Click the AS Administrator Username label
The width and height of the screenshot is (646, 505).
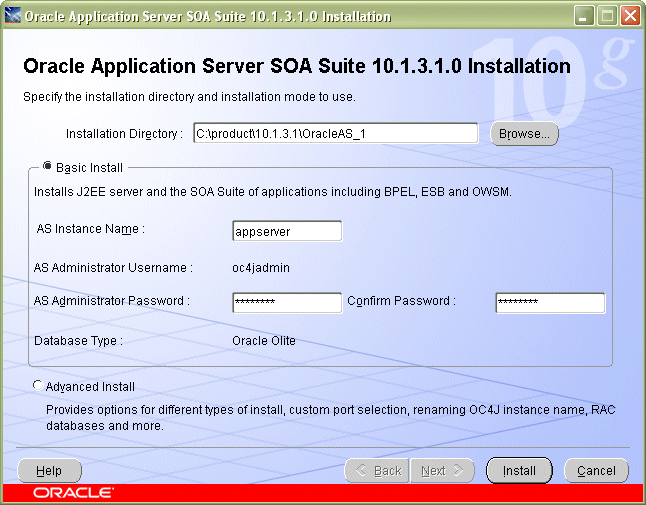point(113,268)
